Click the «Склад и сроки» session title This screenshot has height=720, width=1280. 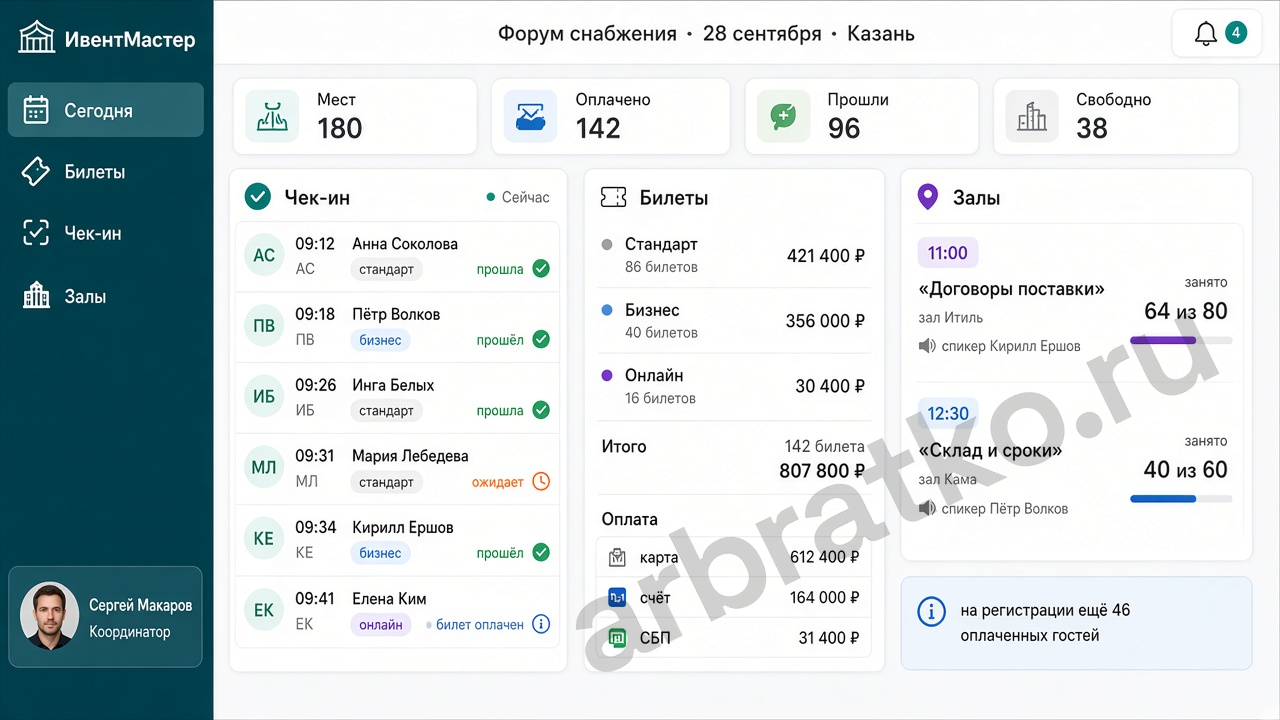990,450
